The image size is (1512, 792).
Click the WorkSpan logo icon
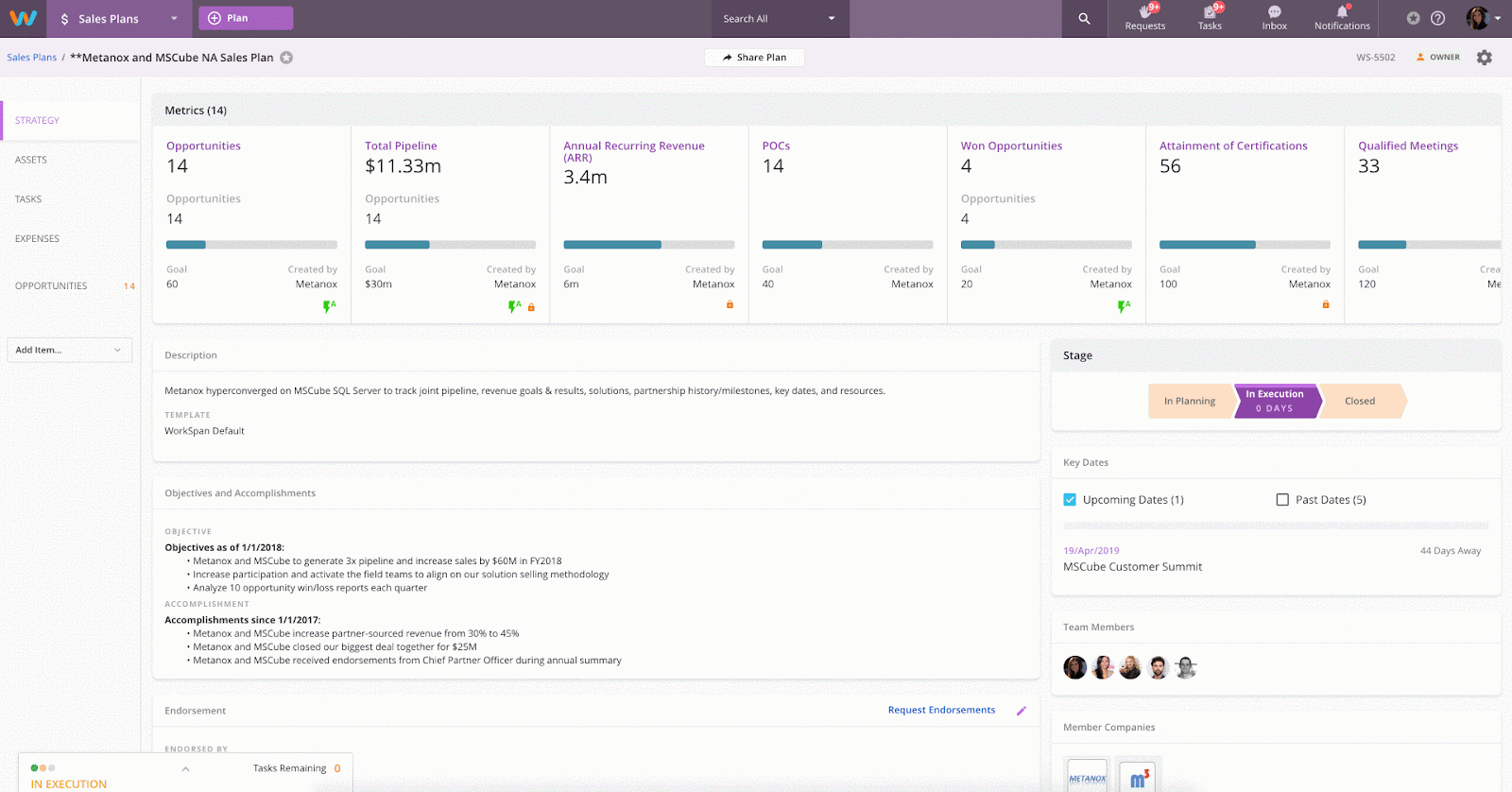pos(23,18)
